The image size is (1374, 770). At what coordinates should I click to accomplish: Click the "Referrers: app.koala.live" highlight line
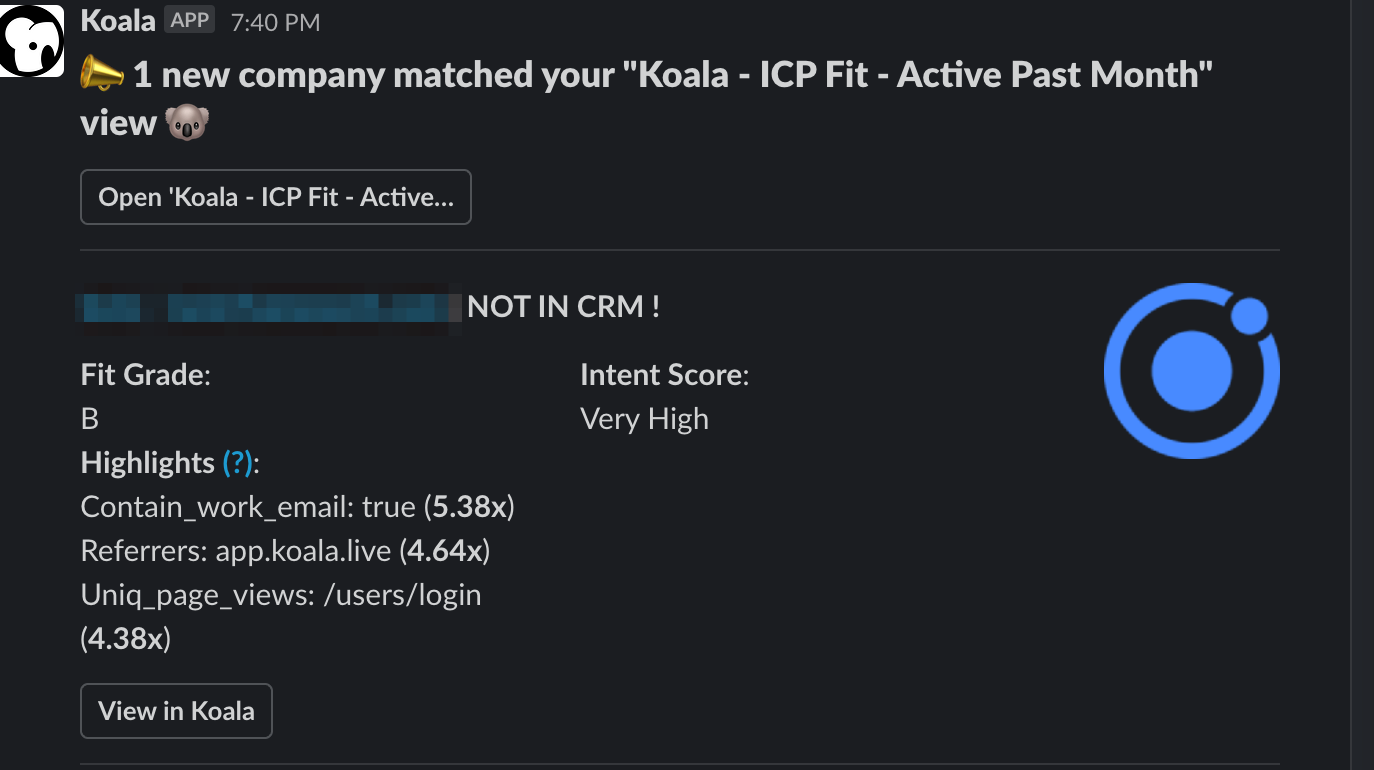click(x=285, y=551)
